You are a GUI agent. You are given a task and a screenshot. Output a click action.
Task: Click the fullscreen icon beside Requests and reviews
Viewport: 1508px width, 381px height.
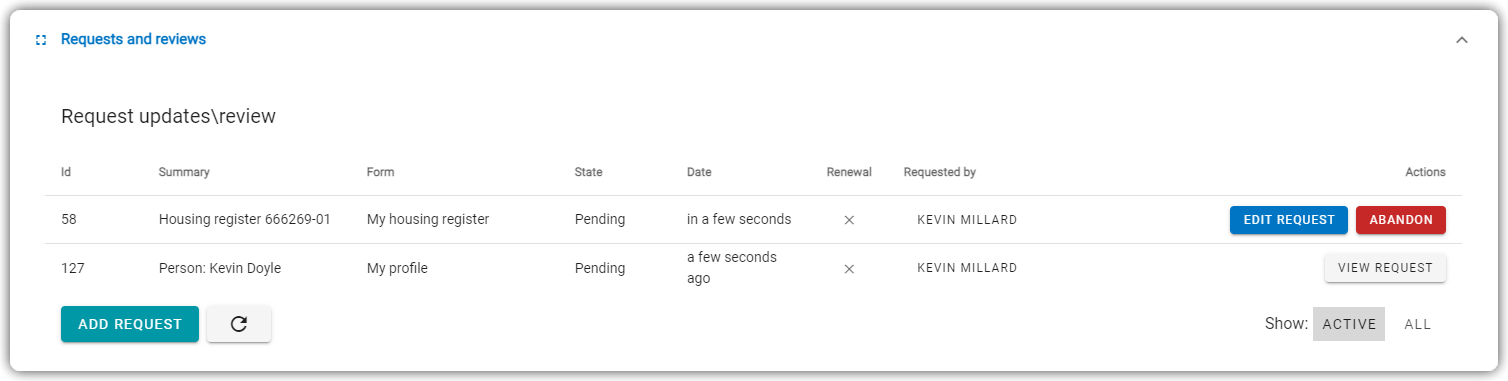(41, 40)
